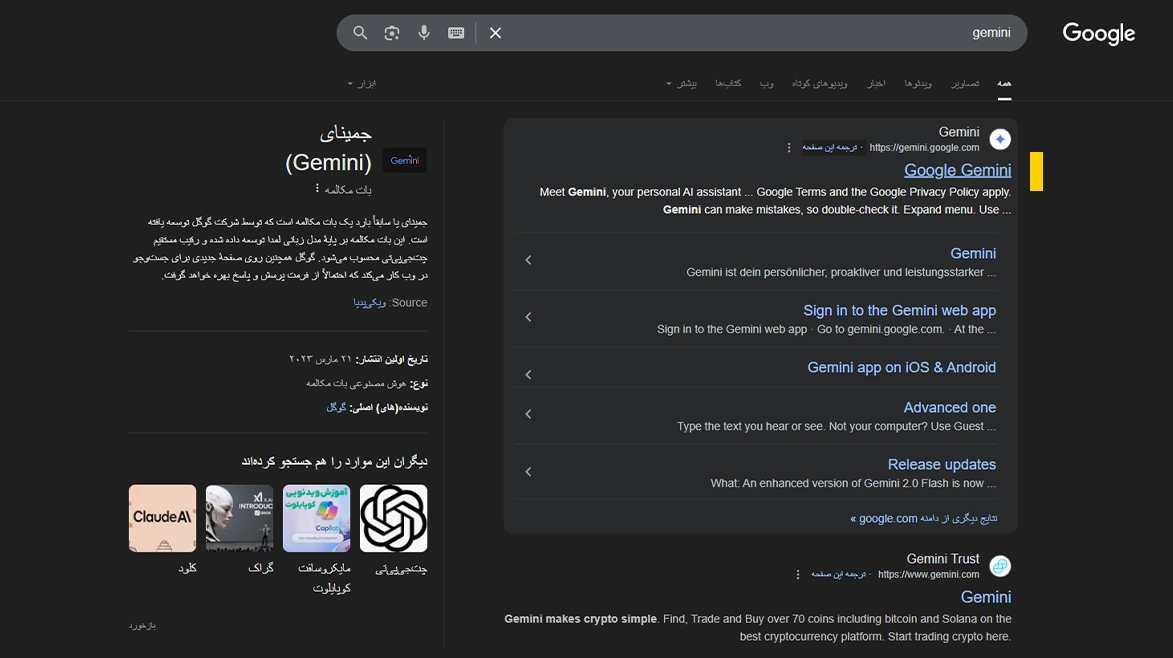Open three-dot menu beside www.gemini.com result
This screenshot has height=658, width=1173.
(797, 574)
